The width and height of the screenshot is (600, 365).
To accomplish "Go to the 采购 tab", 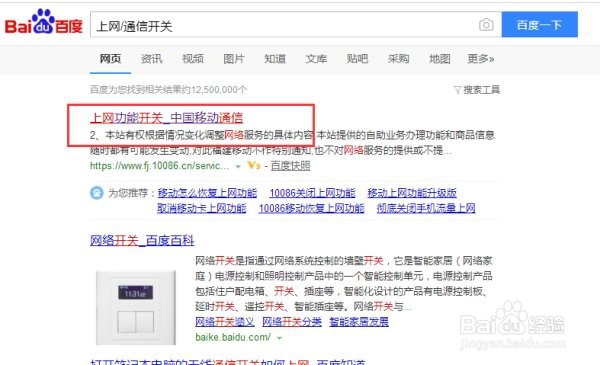I will click(398, 59).
